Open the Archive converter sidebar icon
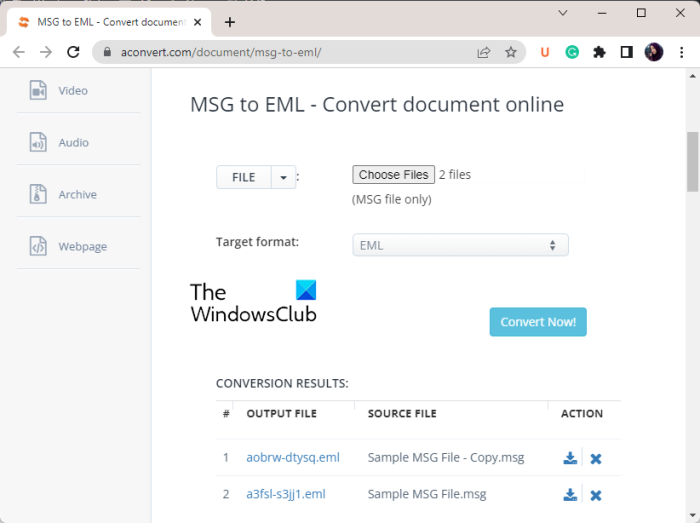 pyautogui.click(x=38, y=194)
